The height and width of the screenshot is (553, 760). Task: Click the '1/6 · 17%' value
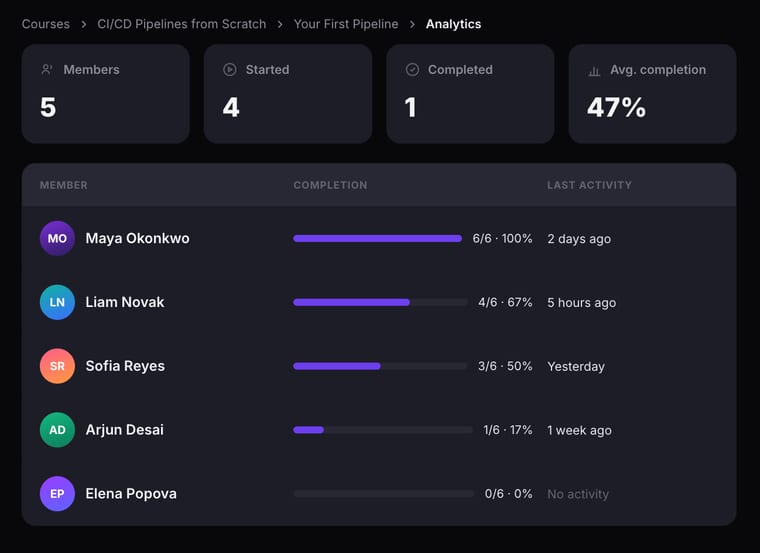click(508, 430)
